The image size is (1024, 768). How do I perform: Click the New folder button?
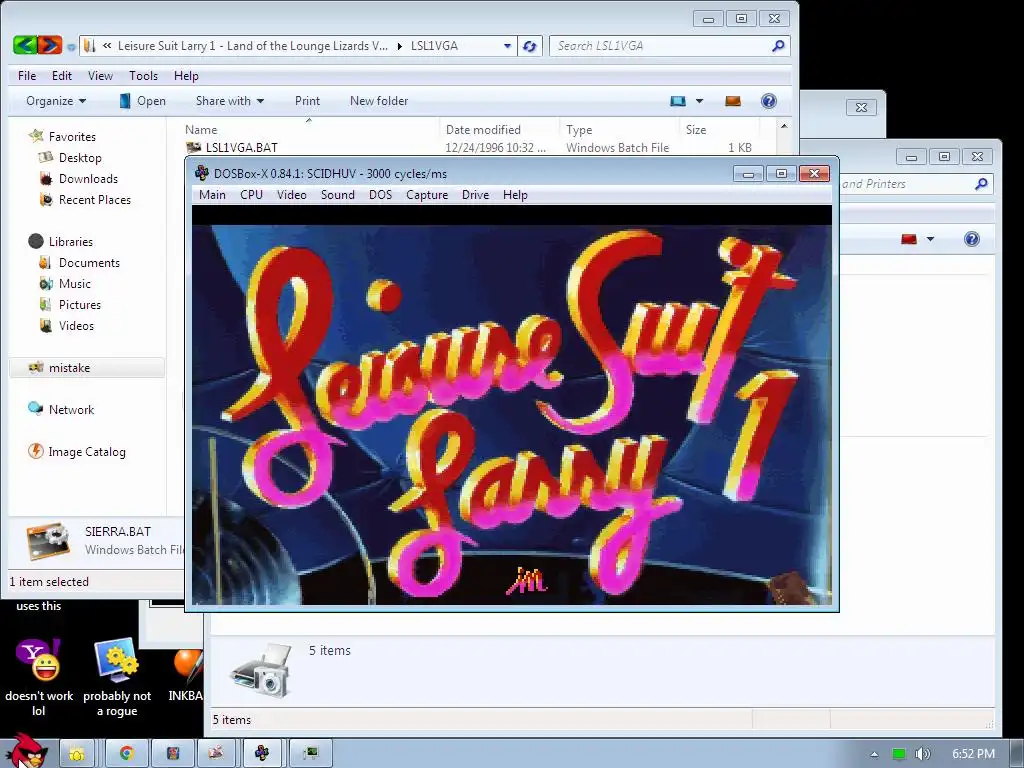tap(379, 101)
